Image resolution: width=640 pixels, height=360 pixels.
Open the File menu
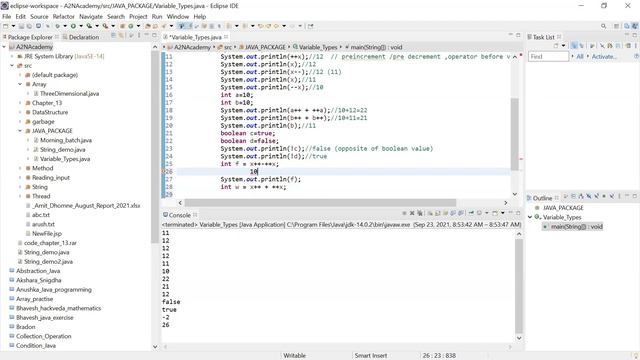[x=7, y=16]
